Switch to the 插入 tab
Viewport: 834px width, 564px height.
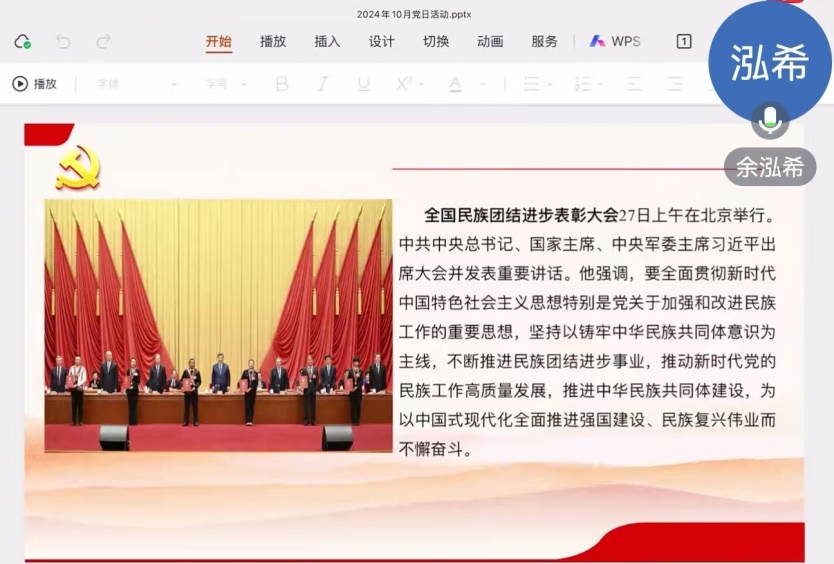(327, 42)
